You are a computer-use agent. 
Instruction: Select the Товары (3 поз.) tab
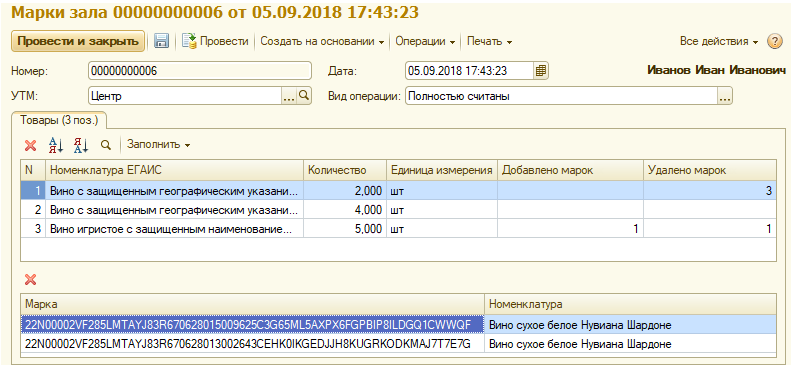[59, 120]
